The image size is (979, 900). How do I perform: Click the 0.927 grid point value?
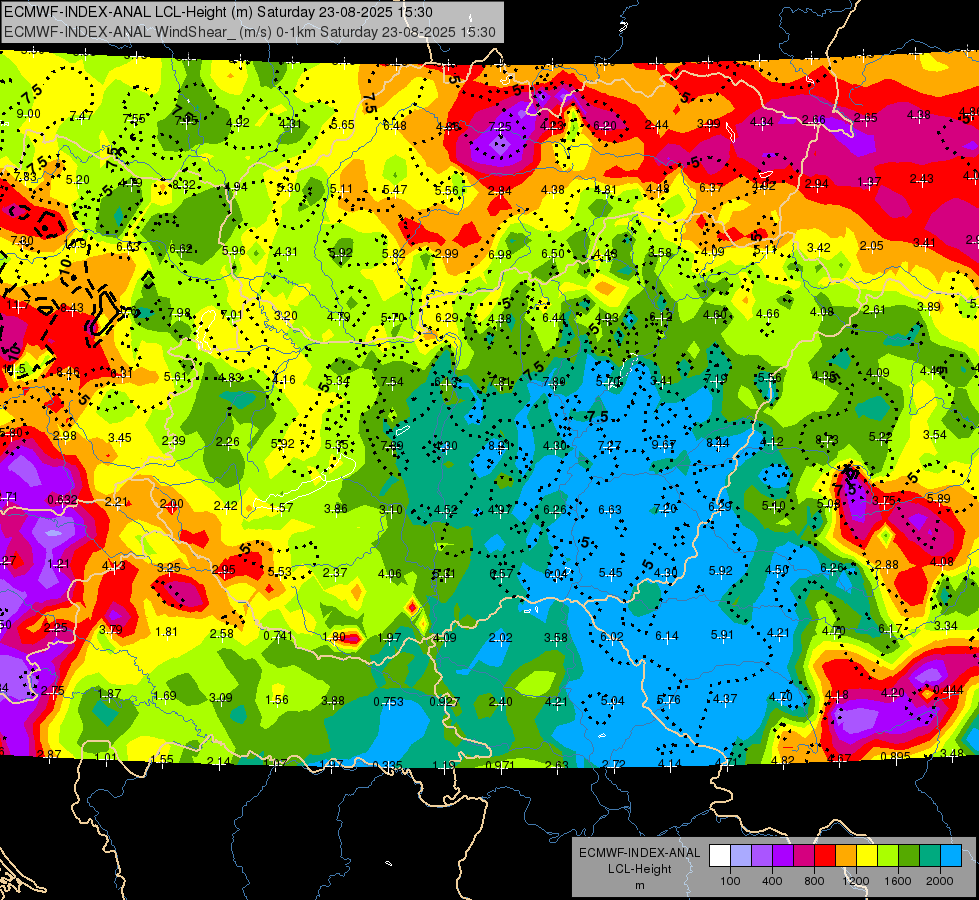point(444,702)
